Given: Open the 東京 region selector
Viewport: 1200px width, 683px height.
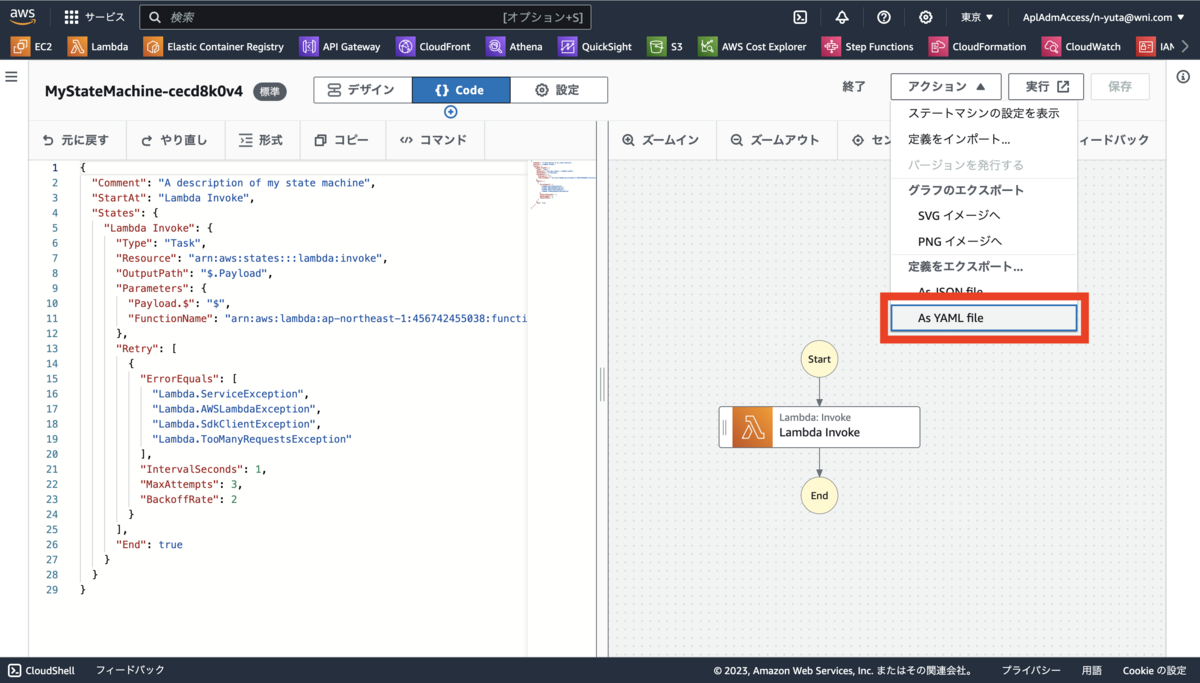Looking at the screenshot, I should pos(977,17).
